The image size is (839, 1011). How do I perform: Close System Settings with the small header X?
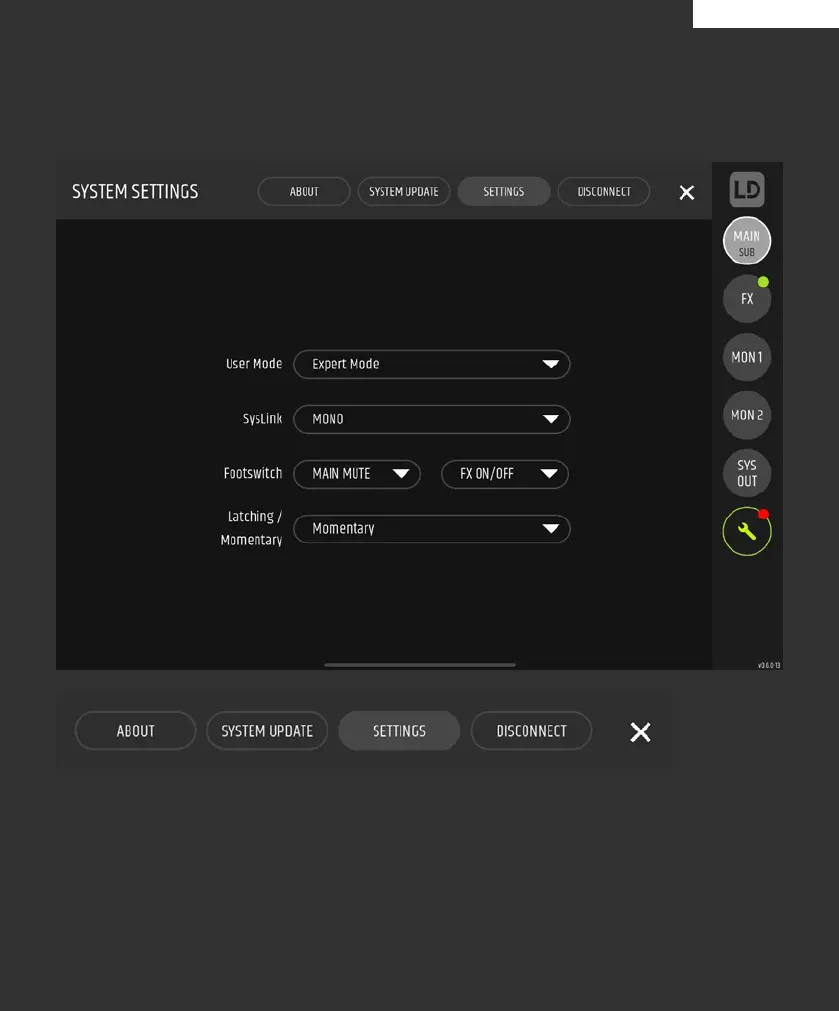click(687, 192)
